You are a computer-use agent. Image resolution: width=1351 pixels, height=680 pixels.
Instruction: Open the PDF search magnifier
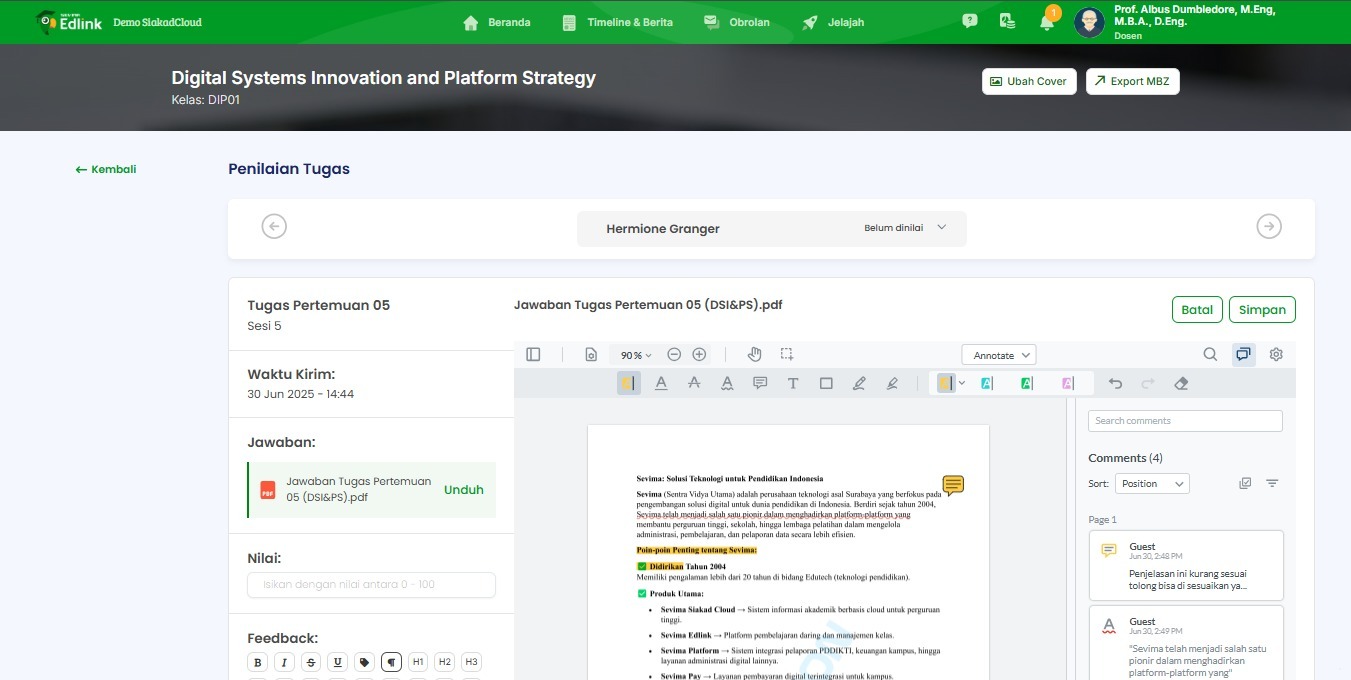1210,354
